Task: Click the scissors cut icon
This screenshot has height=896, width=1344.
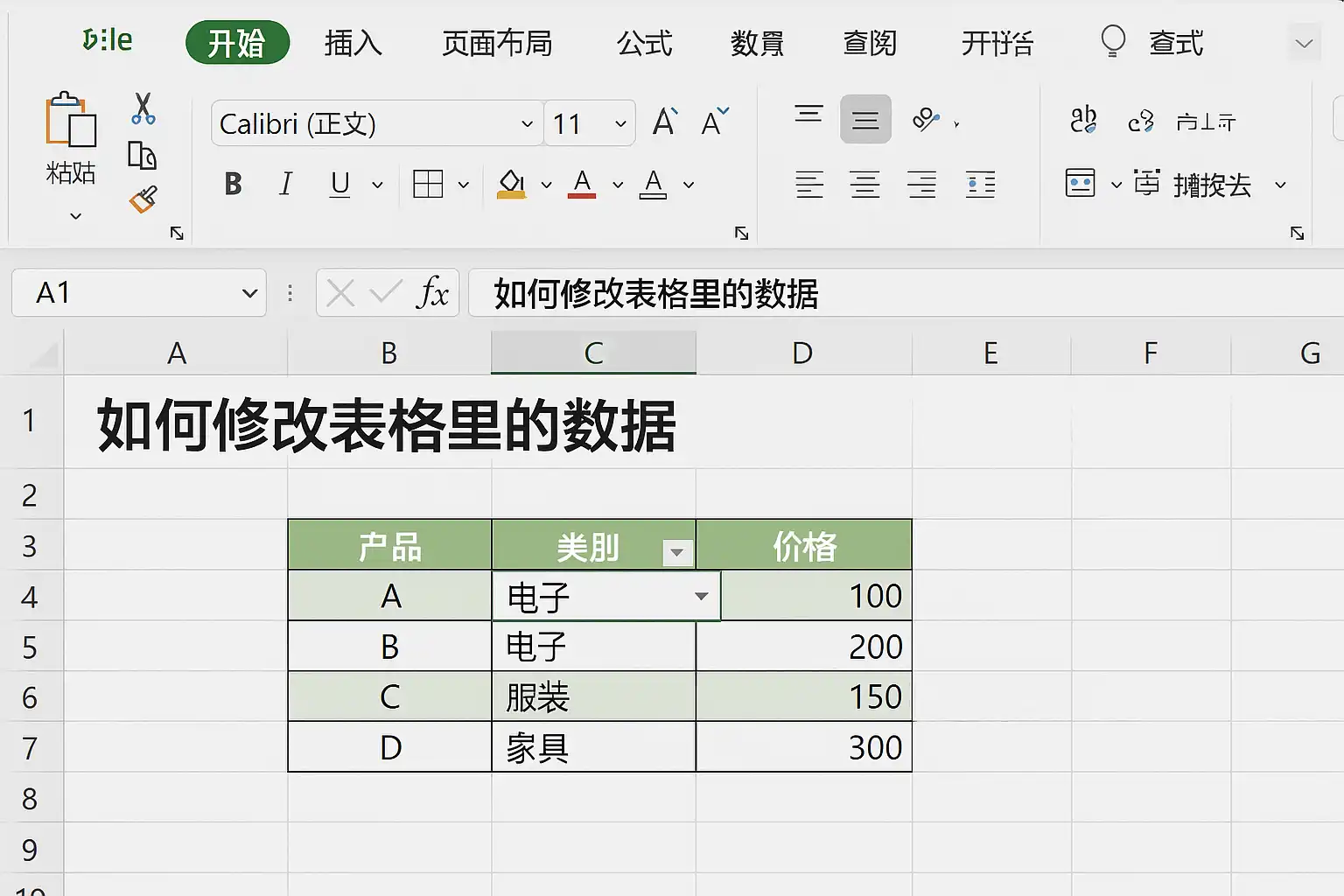Action: pos(143,108)
